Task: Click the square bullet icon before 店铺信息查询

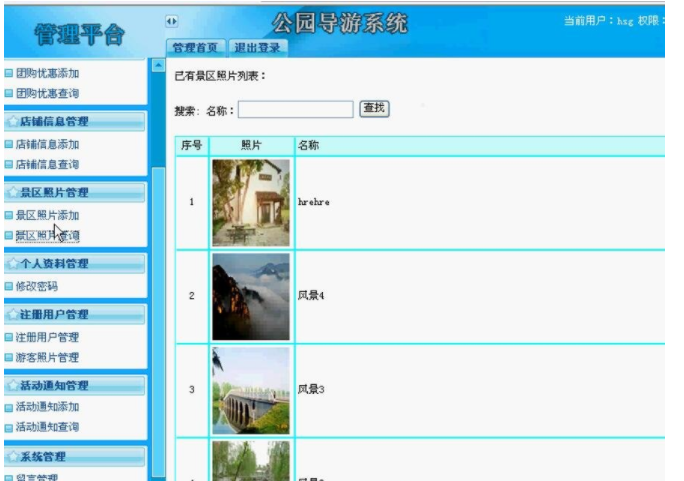Action: [8, 164]
